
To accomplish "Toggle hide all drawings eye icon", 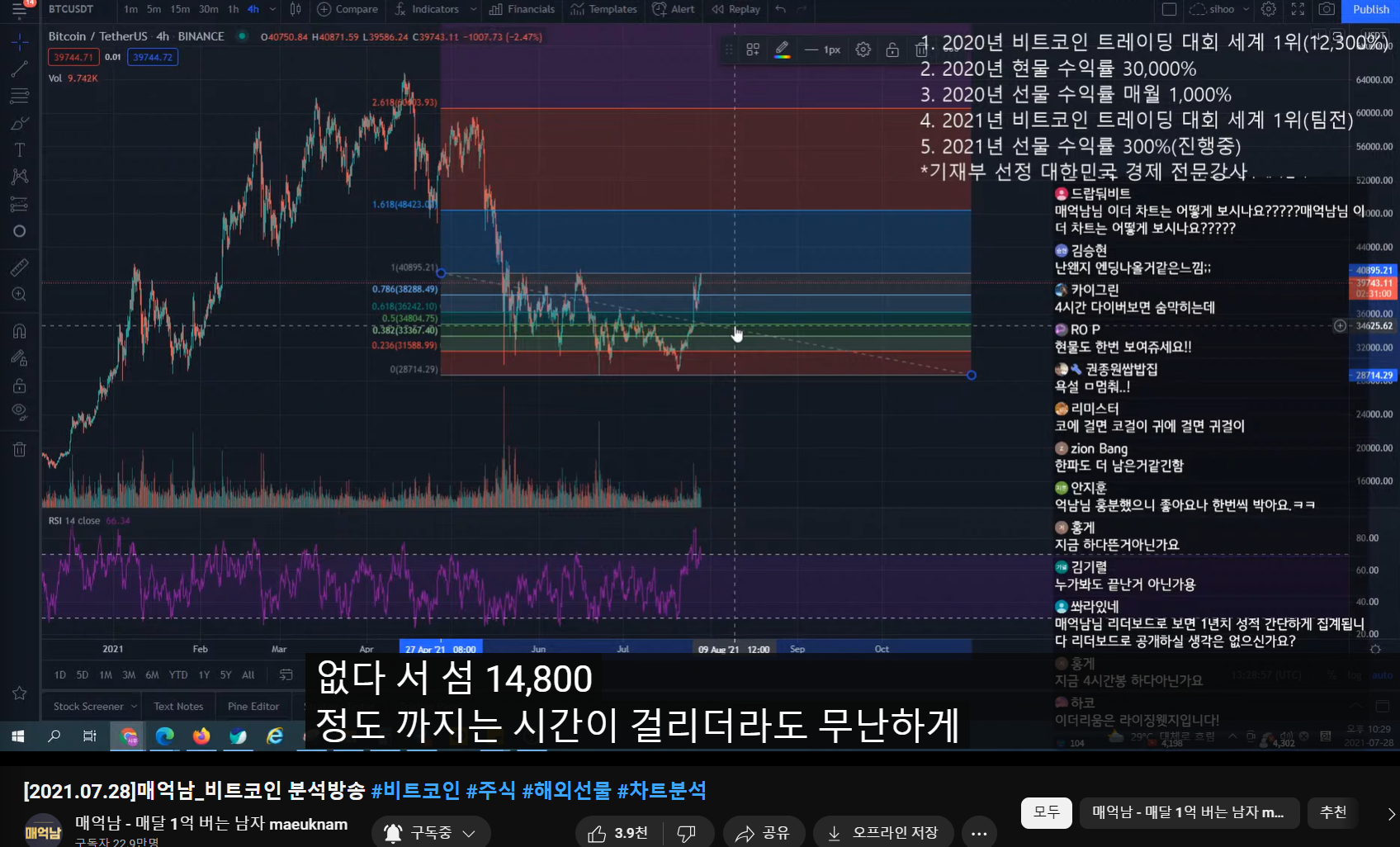I will 20,412.
